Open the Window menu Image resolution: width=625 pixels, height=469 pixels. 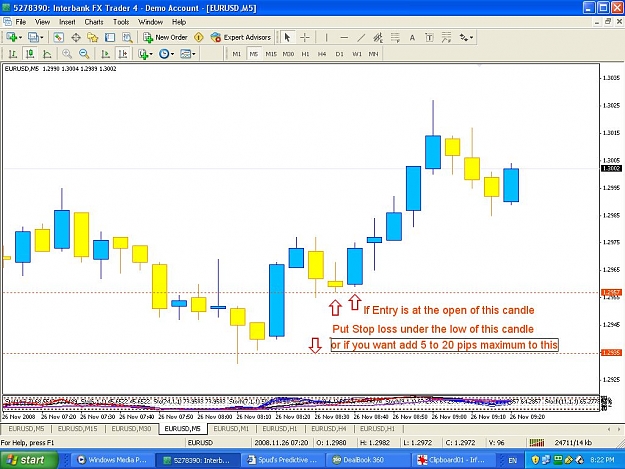[151, 22]
